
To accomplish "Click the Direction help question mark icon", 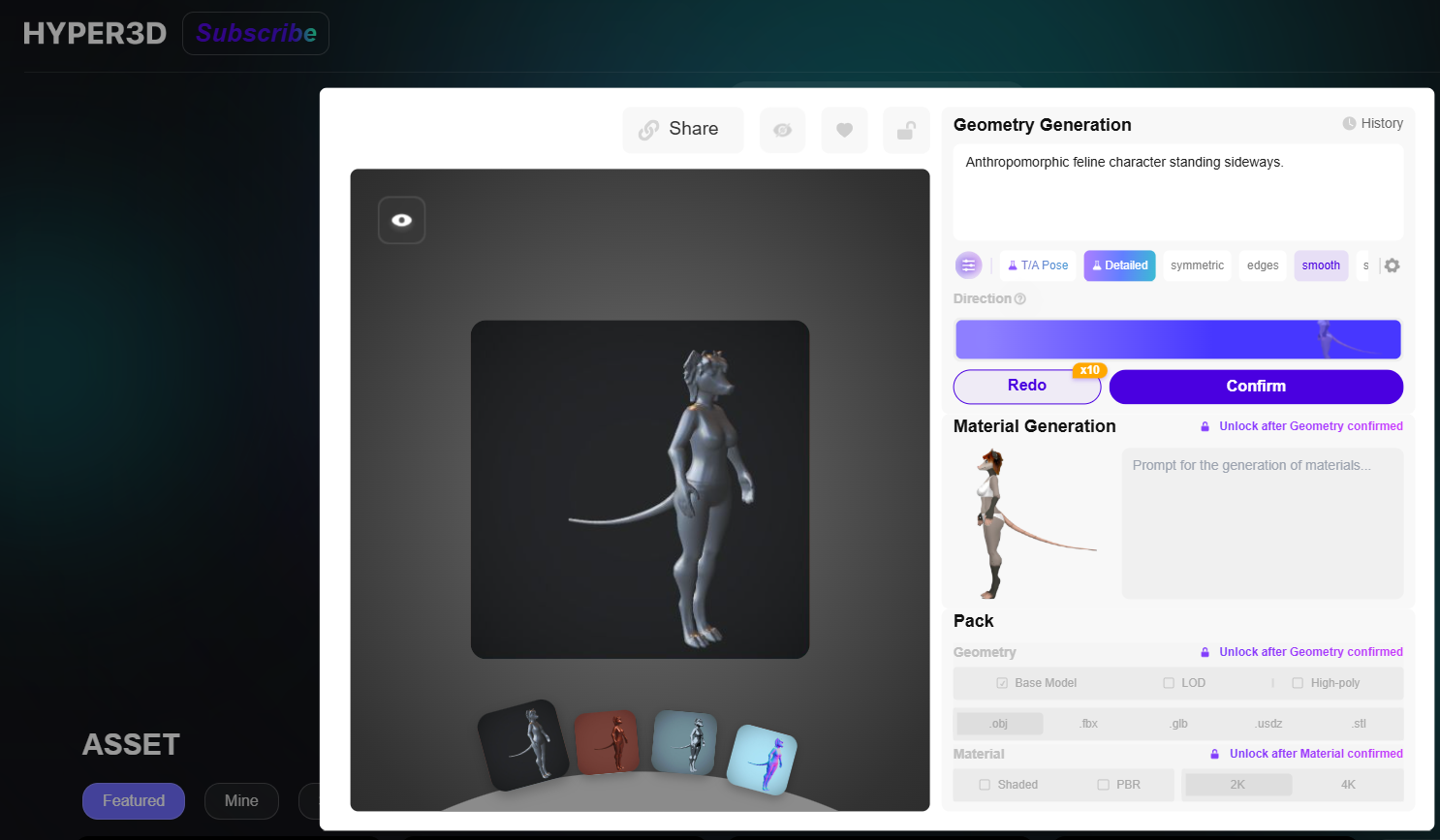I will coord(1019,299).
